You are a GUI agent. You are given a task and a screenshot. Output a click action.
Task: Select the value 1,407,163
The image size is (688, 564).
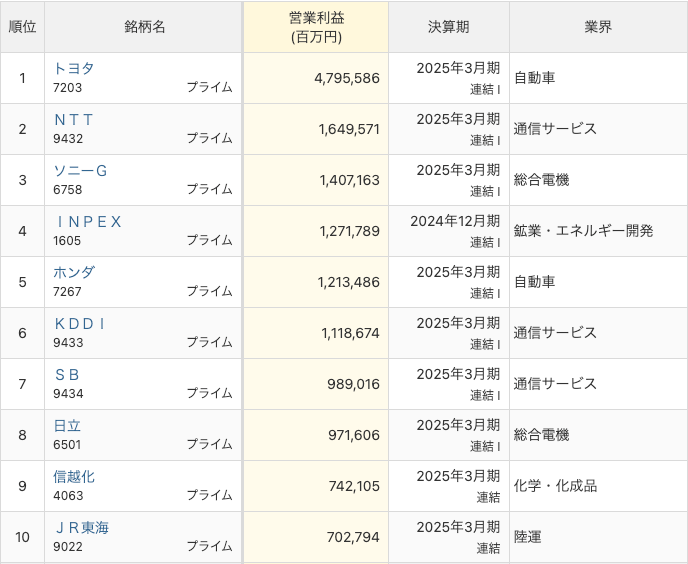(x=349, y=180)
